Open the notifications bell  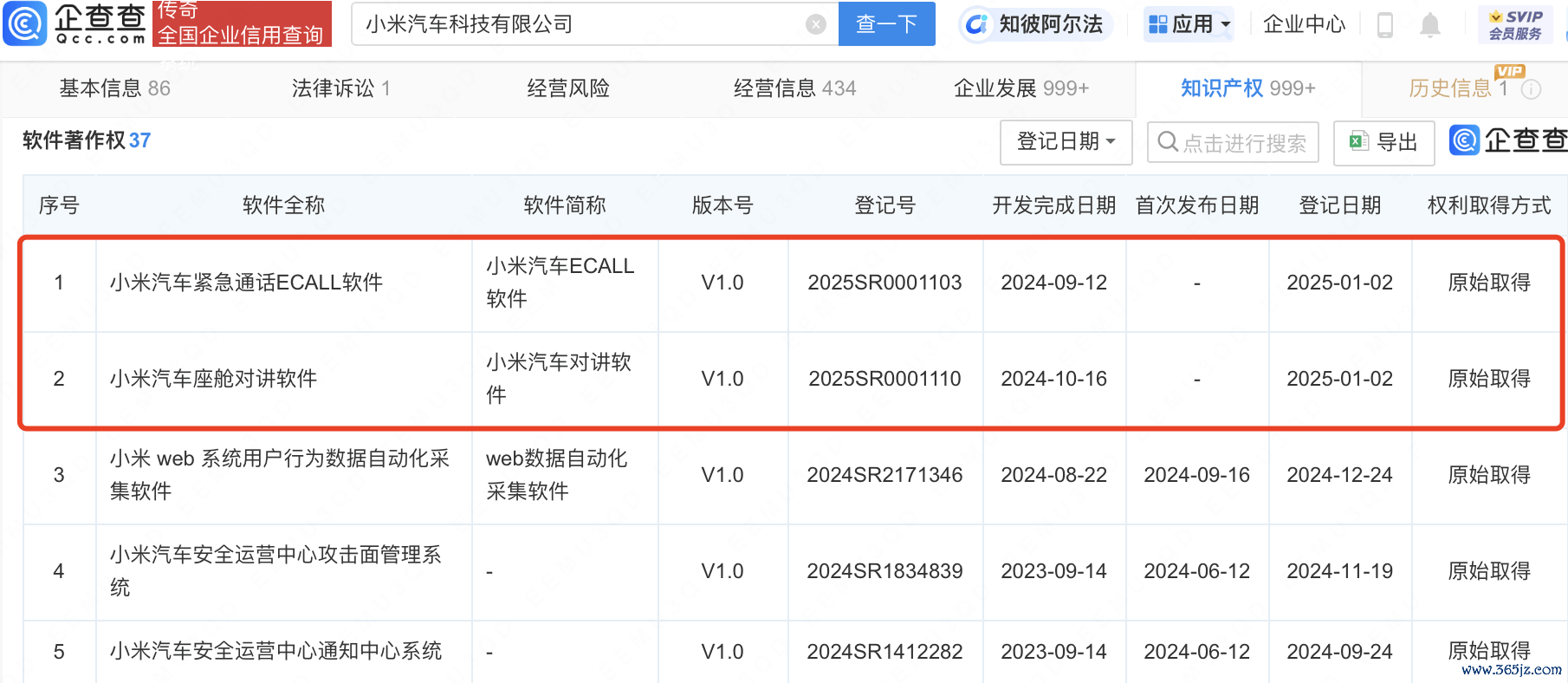pos(1430,25)
